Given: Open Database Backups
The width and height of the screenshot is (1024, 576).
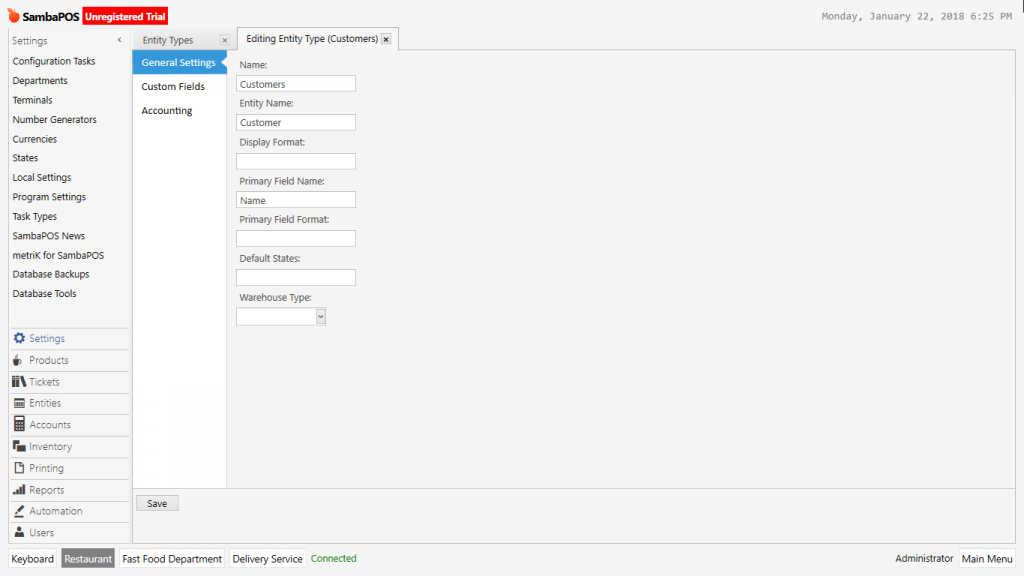Looking at the screenshot, I should [x=51, y=274].
